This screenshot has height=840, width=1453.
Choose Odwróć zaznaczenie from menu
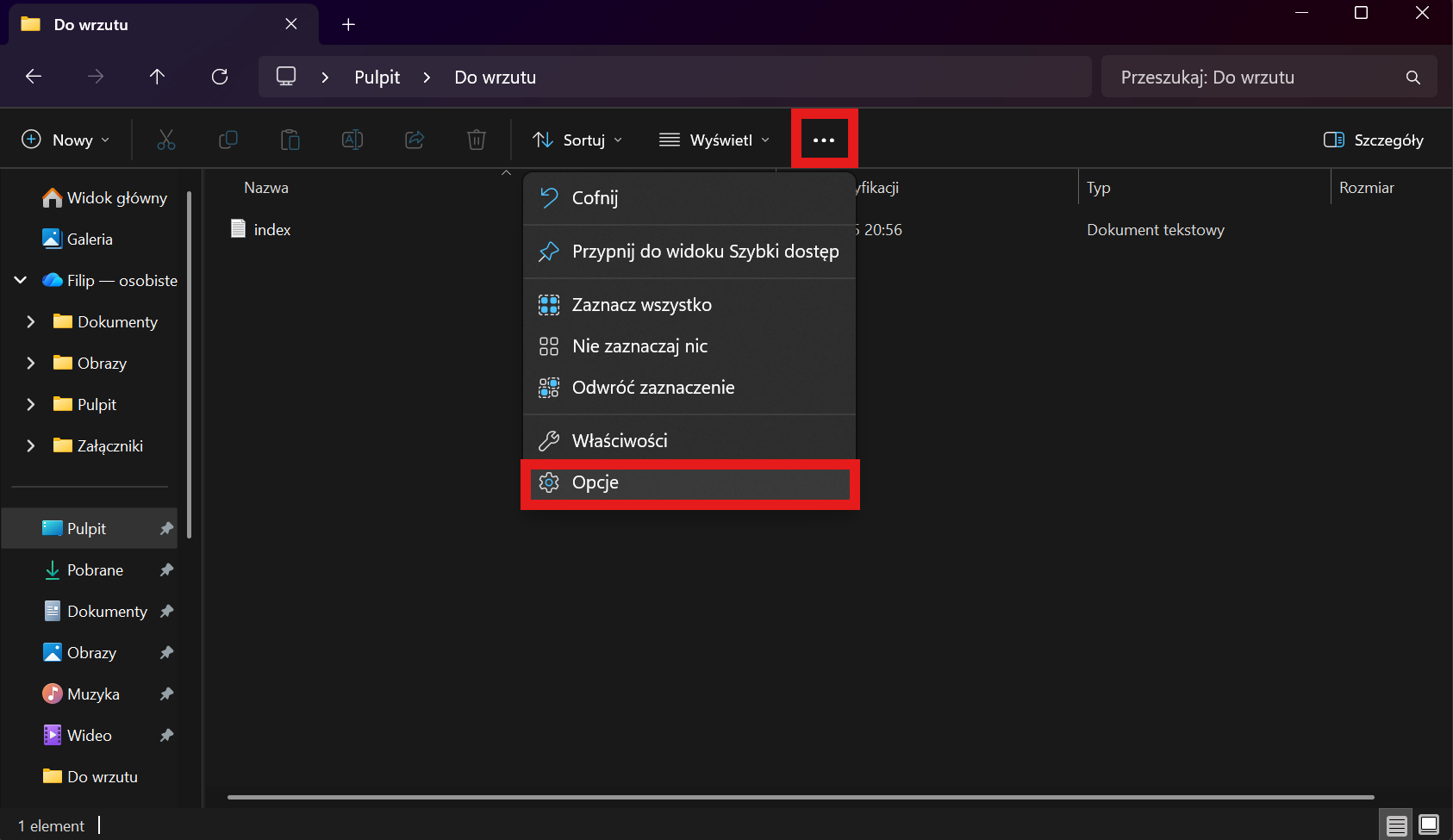[689, 388]
